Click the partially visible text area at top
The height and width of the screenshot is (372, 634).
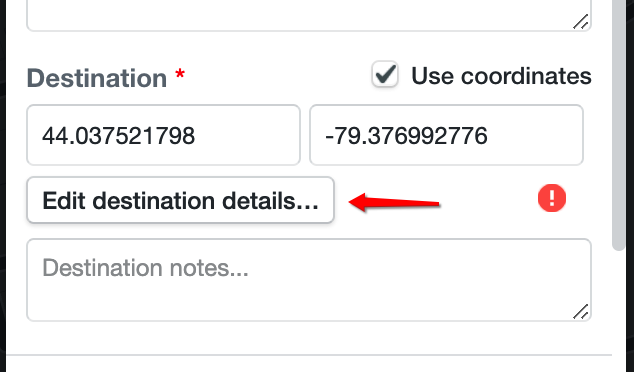tap(309, 15)
